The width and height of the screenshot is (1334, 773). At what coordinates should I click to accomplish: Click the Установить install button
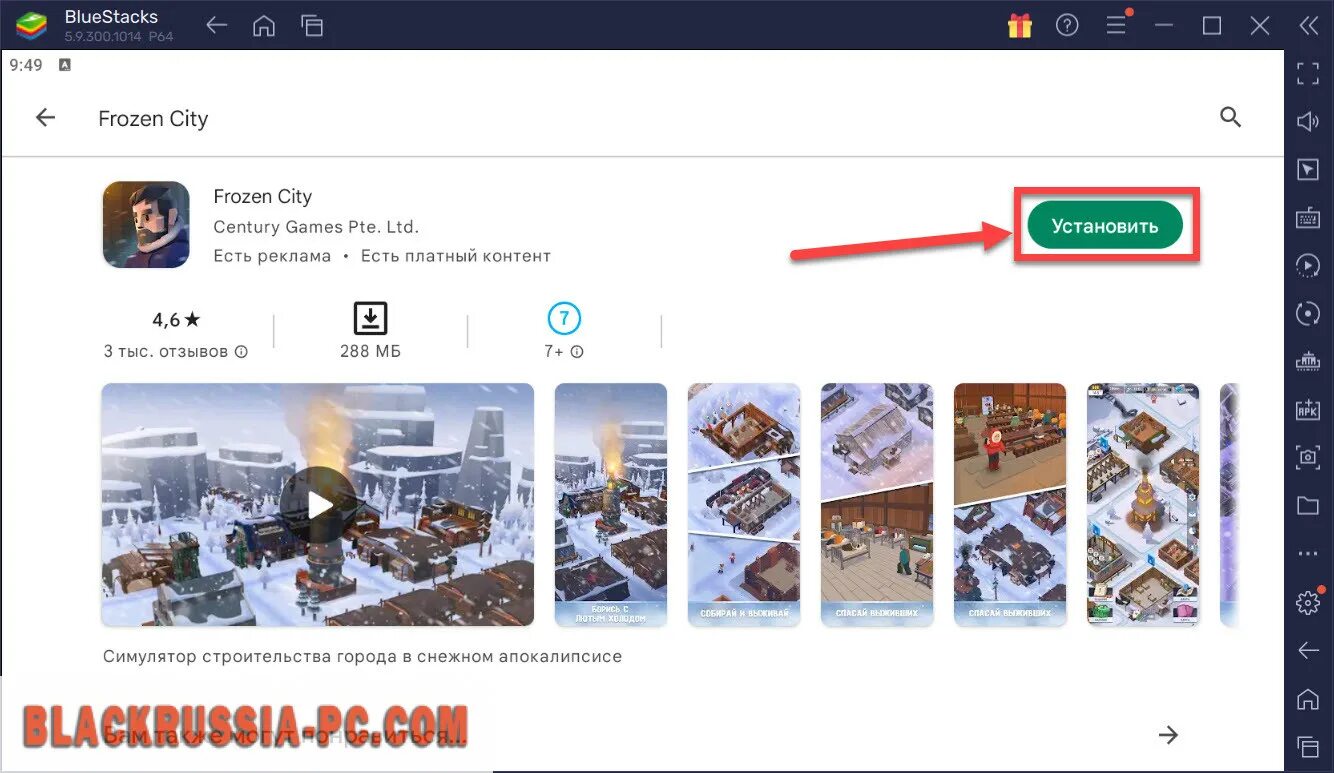(x=1105, y=226)
